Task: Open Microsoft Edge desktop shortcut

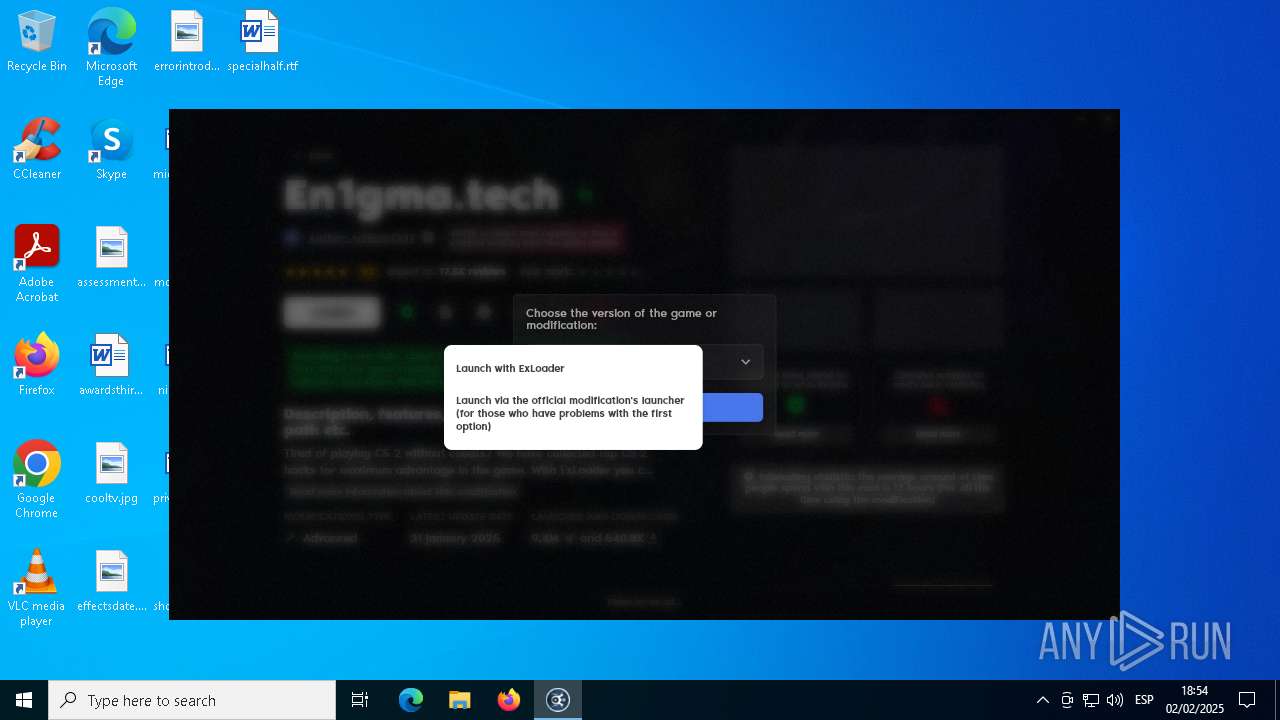Action: click(x=111, y=48)
